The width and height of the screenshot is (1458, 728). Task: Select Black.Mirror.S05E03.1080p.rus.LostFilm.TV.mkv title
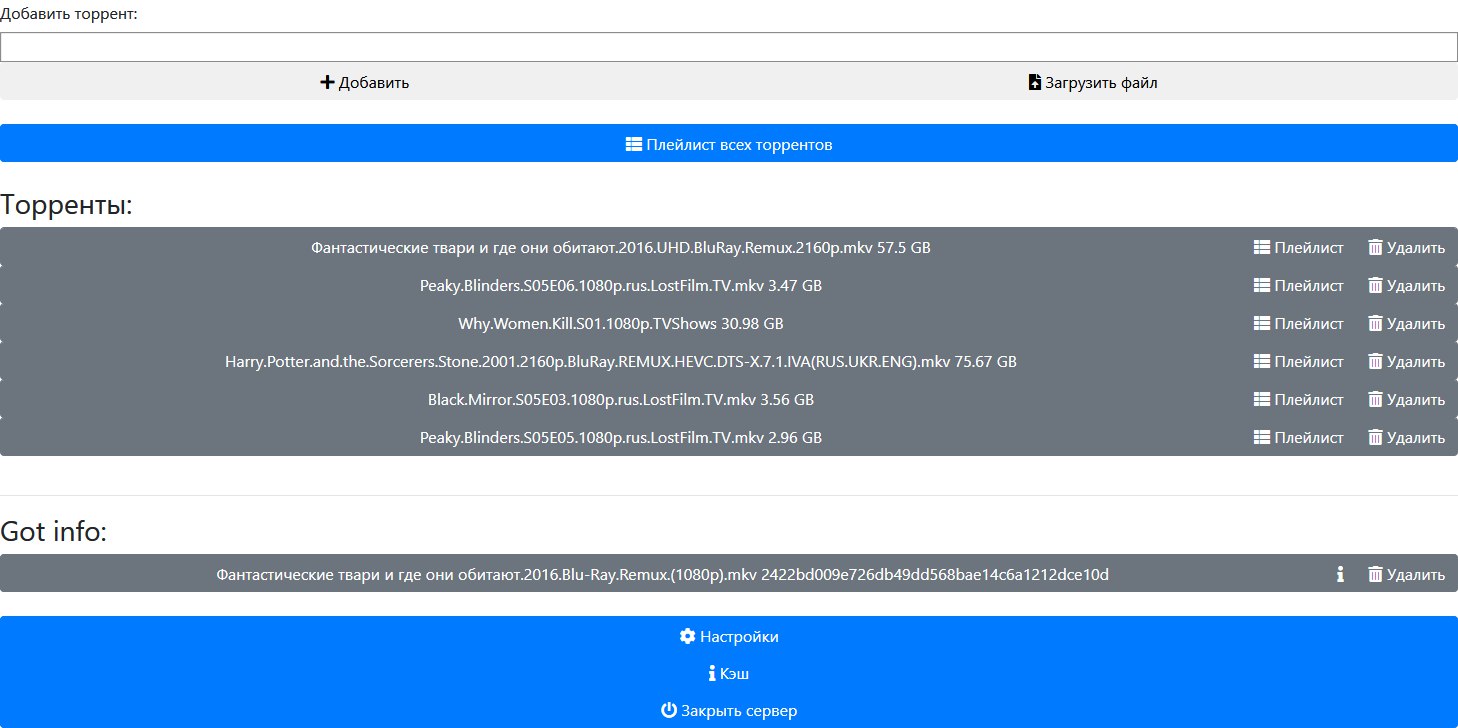click(x=621, y=399)
